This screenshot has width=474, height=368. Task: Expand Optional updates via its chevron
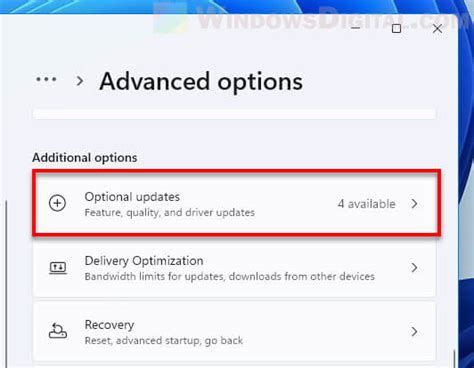(x=414, y=203)
